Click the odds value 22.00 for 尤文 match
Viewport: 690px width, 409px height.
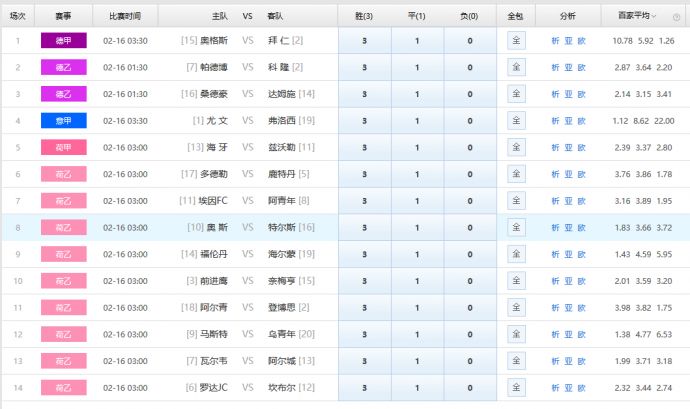pyautogui.click(x=664, y=121)
